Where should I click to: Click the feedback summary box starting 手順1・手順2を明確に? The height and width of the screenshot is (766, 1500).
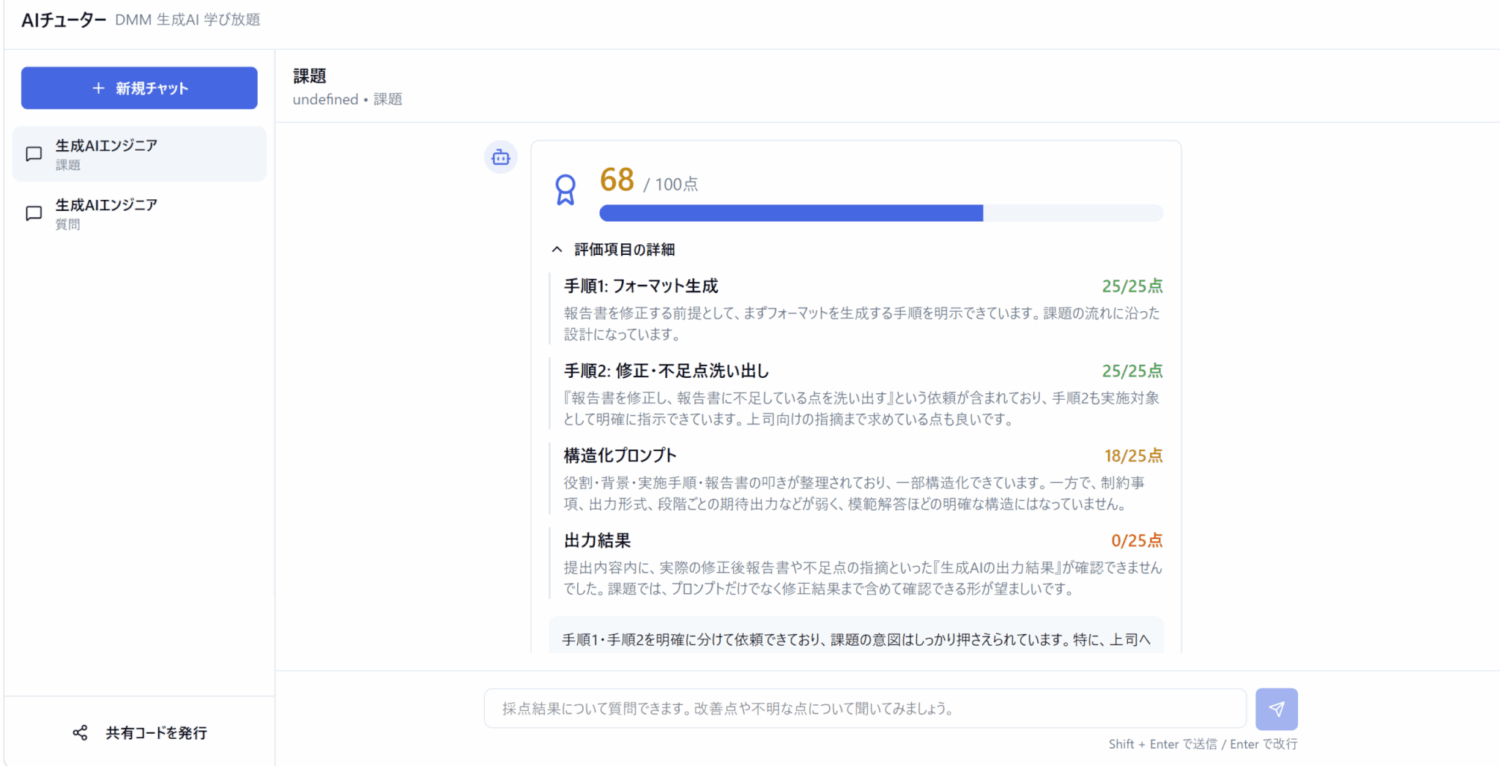pyautogui.click(x=856, y=635)
